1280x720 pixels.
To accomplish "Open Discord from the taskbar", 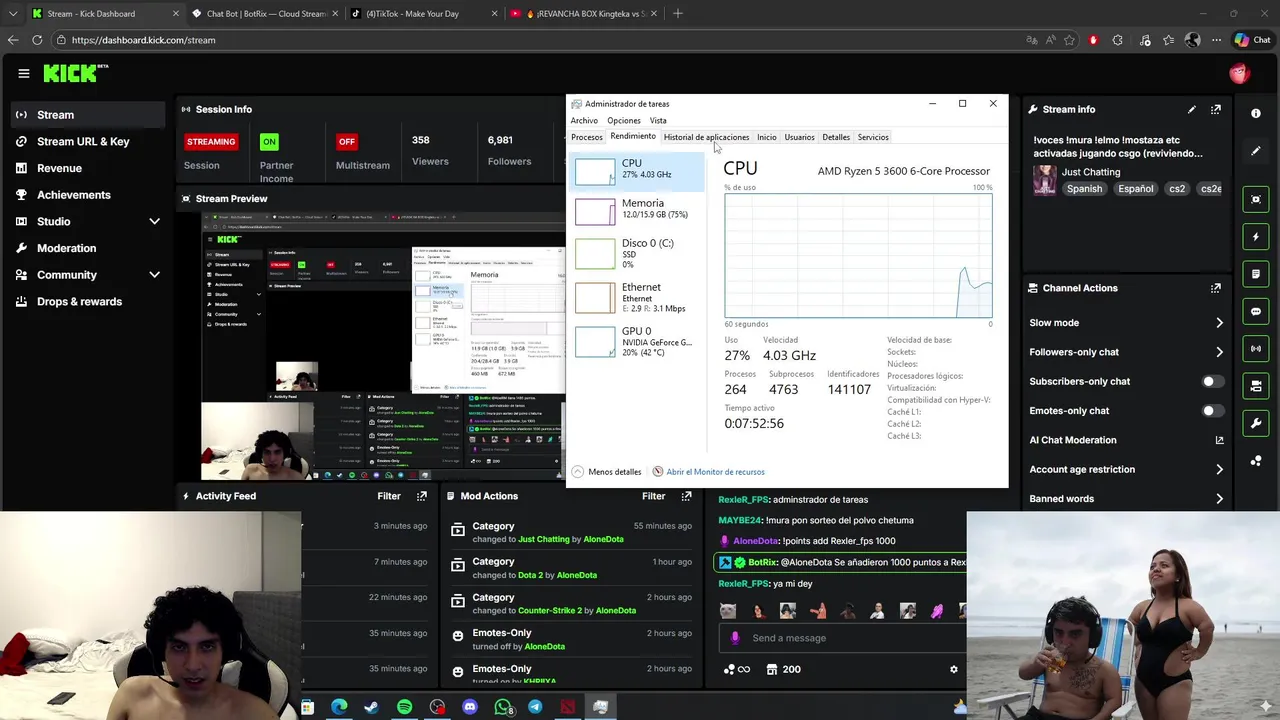I will [x=470, y=707].
